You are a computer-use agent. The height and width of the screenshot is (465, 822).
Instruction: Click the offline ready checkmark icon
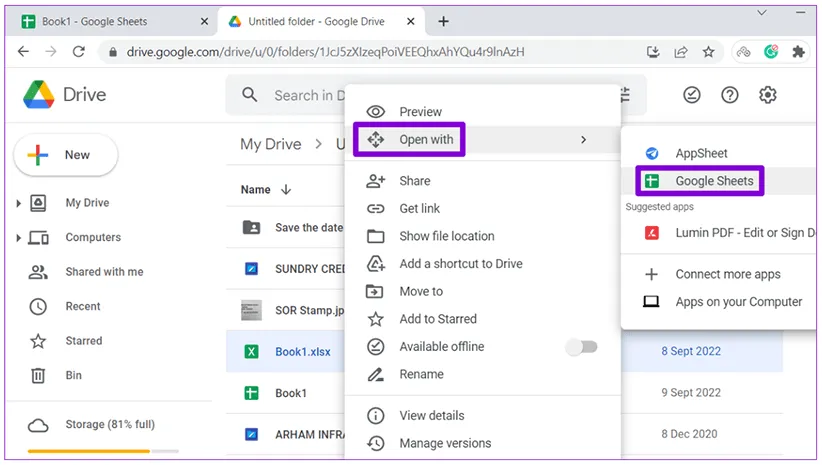692,95
